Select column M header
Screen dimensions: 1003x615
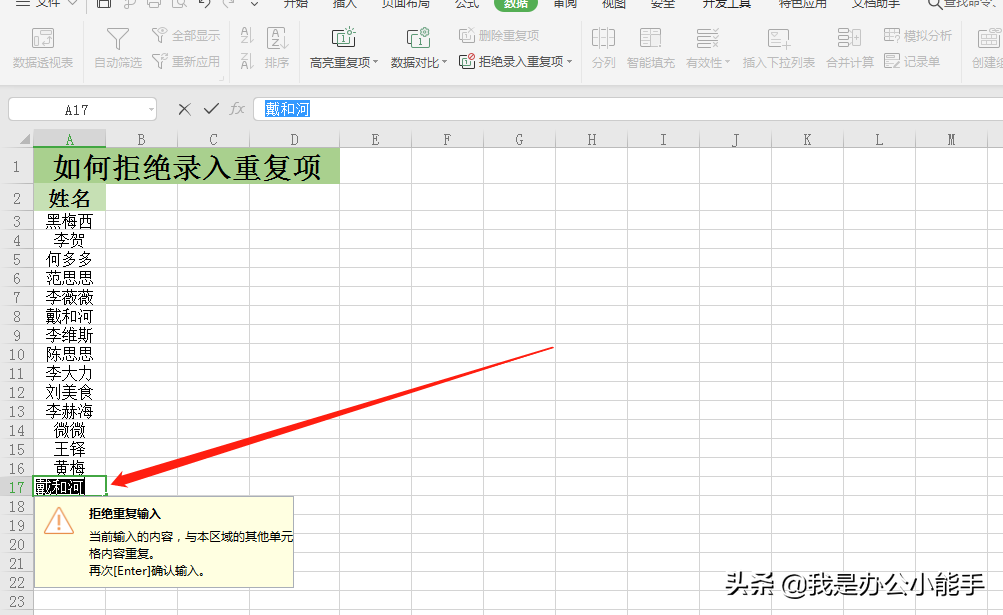point(951,139)
